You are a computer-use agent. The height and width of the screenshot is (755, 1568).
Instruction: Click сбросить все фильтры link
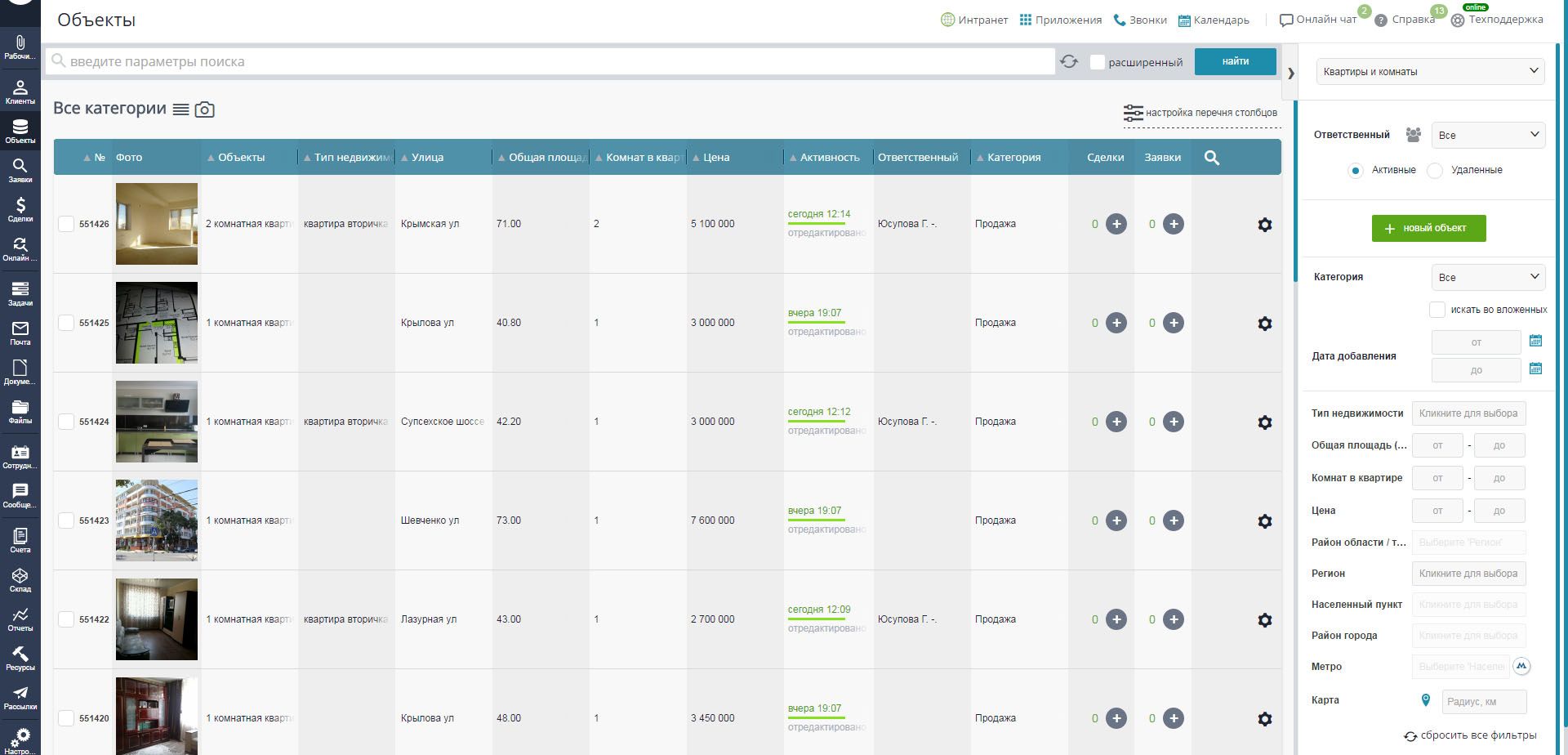[1470, 735]
